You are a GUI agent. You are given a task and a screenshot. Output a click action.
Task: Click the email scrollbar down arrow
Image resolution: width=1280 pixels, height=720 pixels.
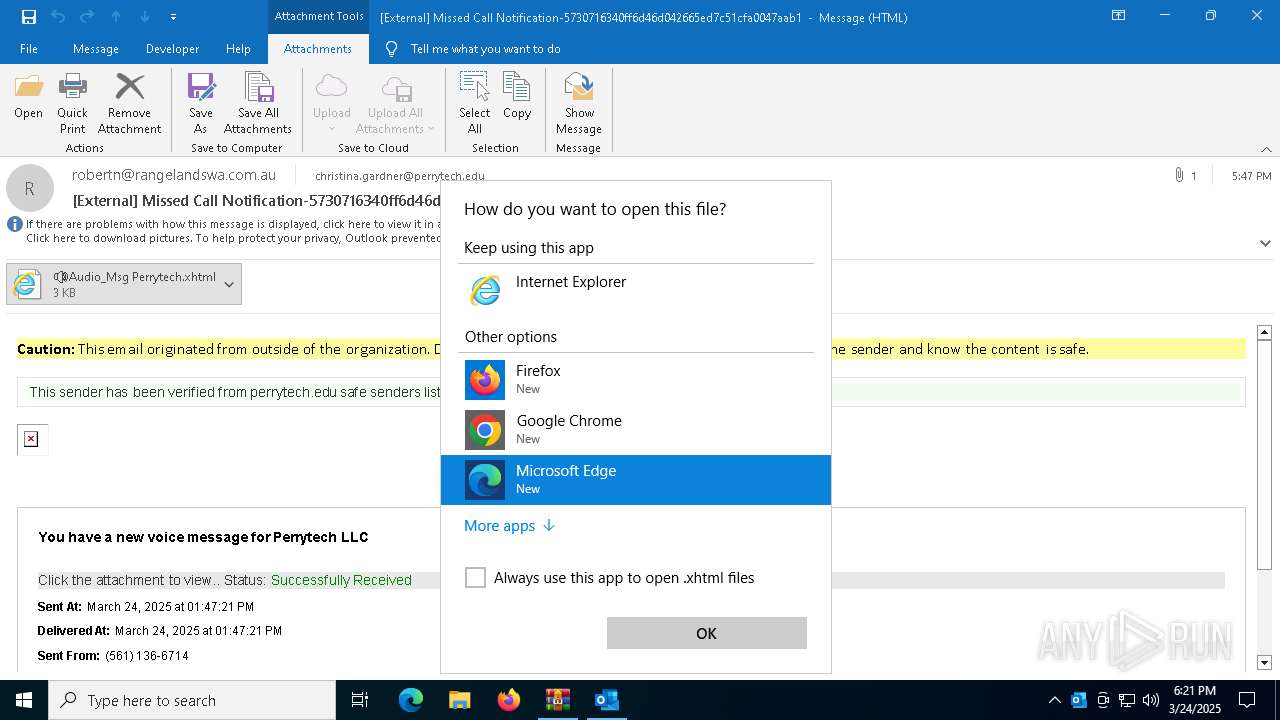tap(1264, 662)
